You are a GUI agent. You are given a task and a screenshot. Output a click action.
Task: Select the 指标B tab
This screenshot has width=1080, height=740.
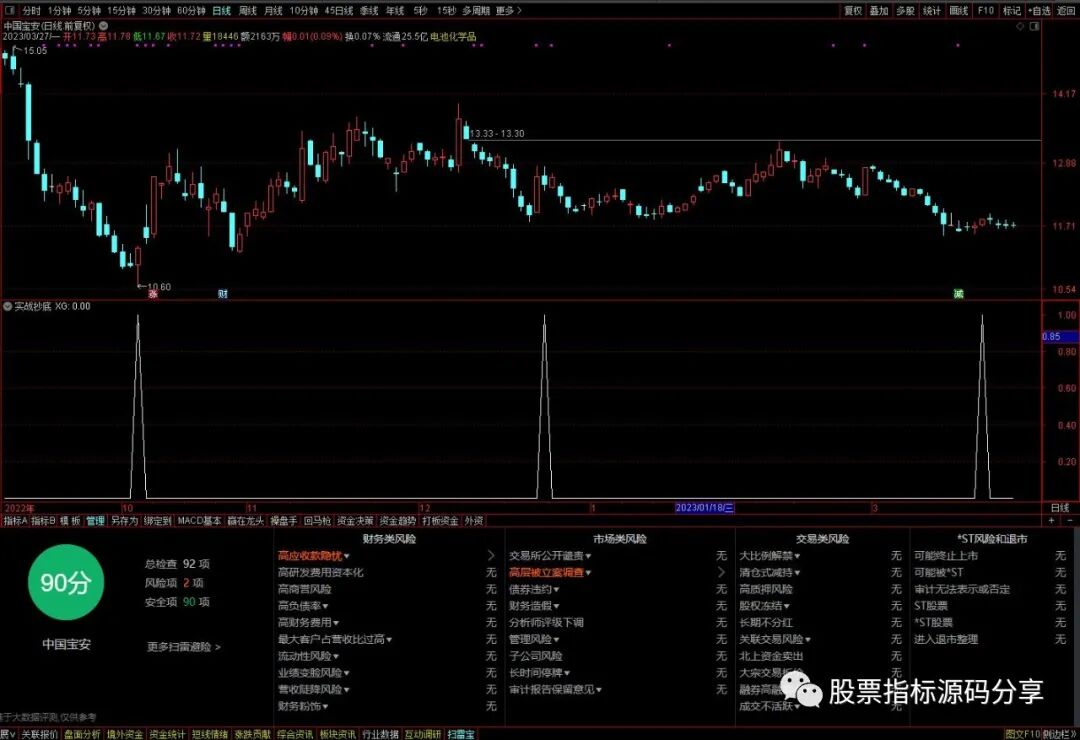43,521
